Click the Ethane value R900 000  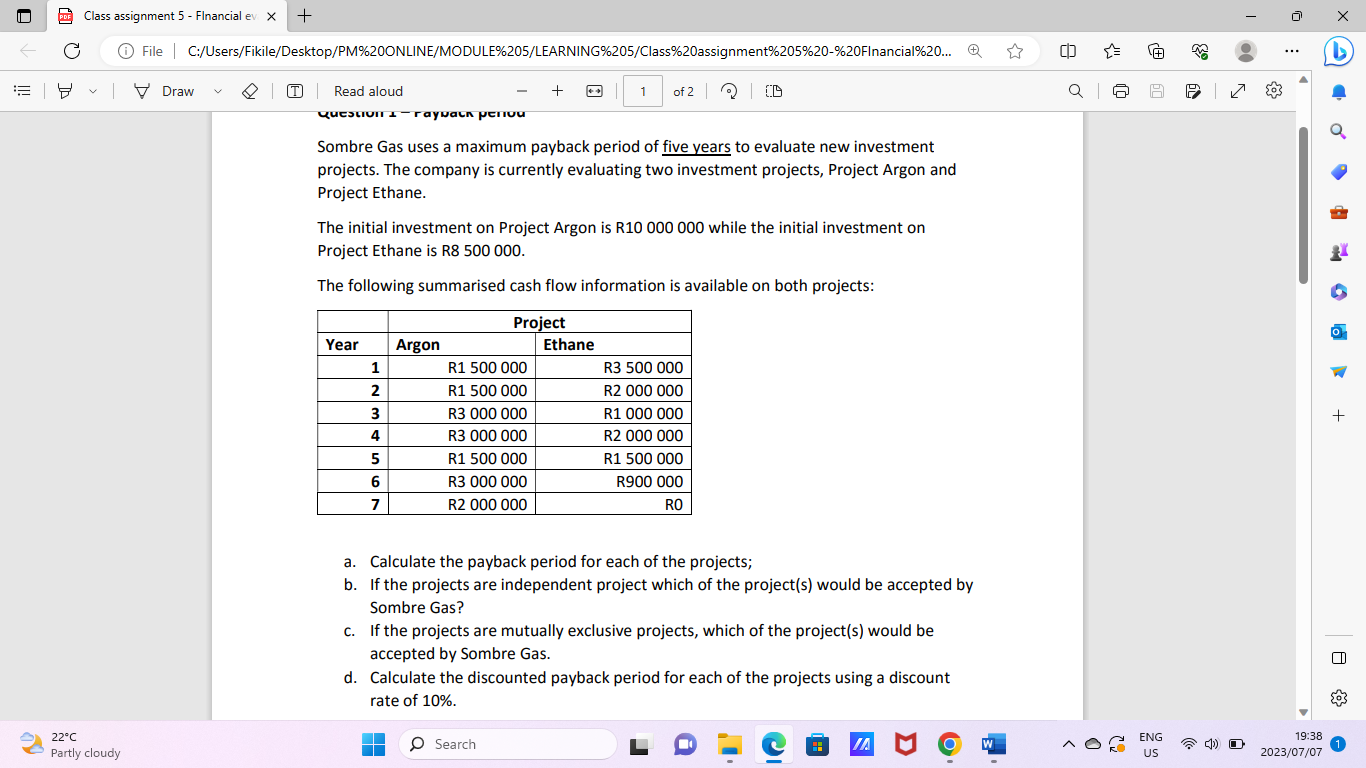coord(650,482)
